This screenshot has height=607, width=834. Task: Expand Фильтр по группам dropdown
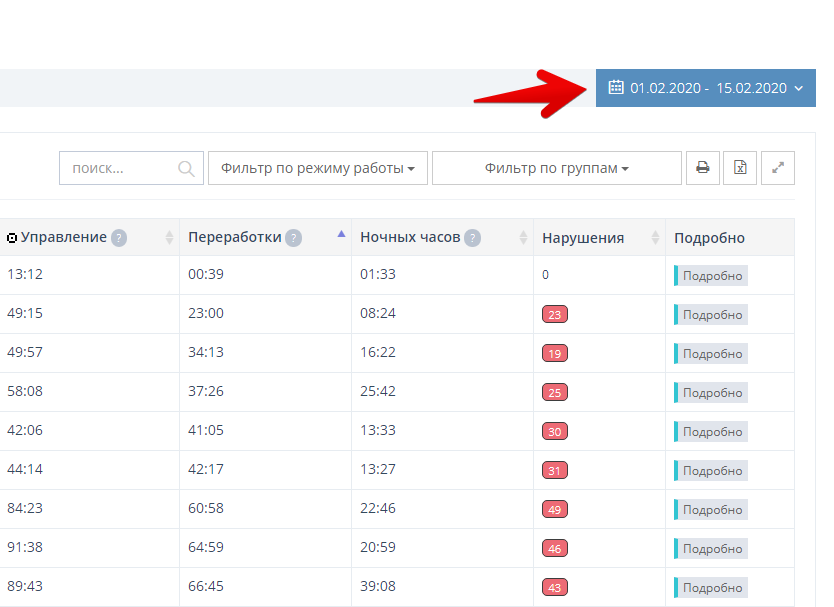pyautogui.click(x=556, y=168)
